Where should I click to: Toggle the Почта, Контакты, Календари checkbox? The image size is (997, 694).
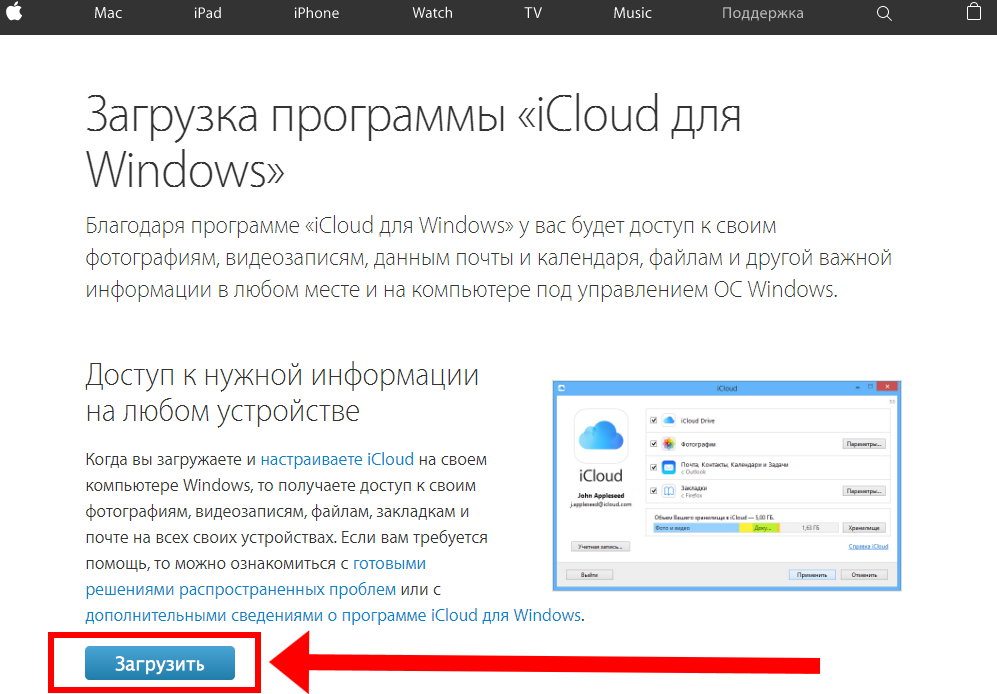click(654, 467)
